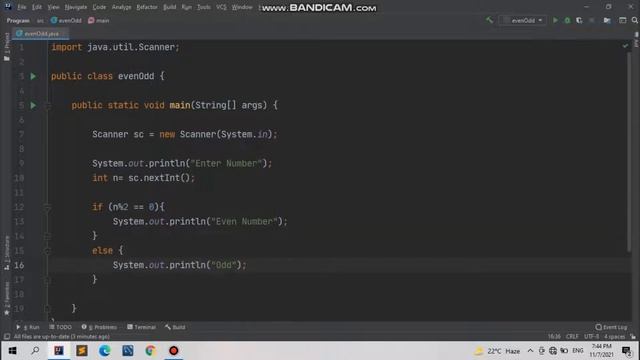Image resolution: width=640 pixels, height=360 pixels.
Task: Collapse main method fold marker on line 5
Action: tap(47, 105)
